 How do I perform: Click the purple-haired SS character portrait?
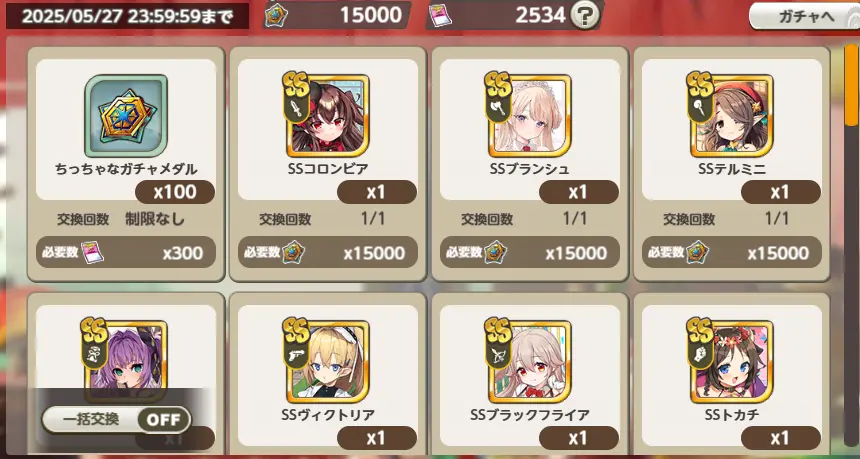coord(126,355)
